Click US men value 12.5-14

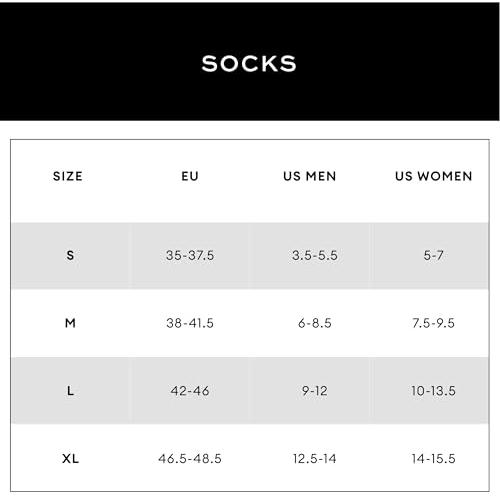click(315, 458)
